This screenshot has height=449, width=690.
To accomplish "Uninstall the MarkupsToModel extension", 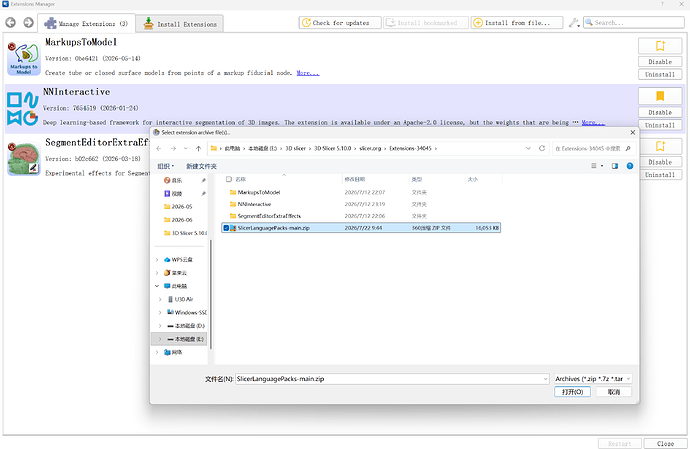I will tap(660, 74).
